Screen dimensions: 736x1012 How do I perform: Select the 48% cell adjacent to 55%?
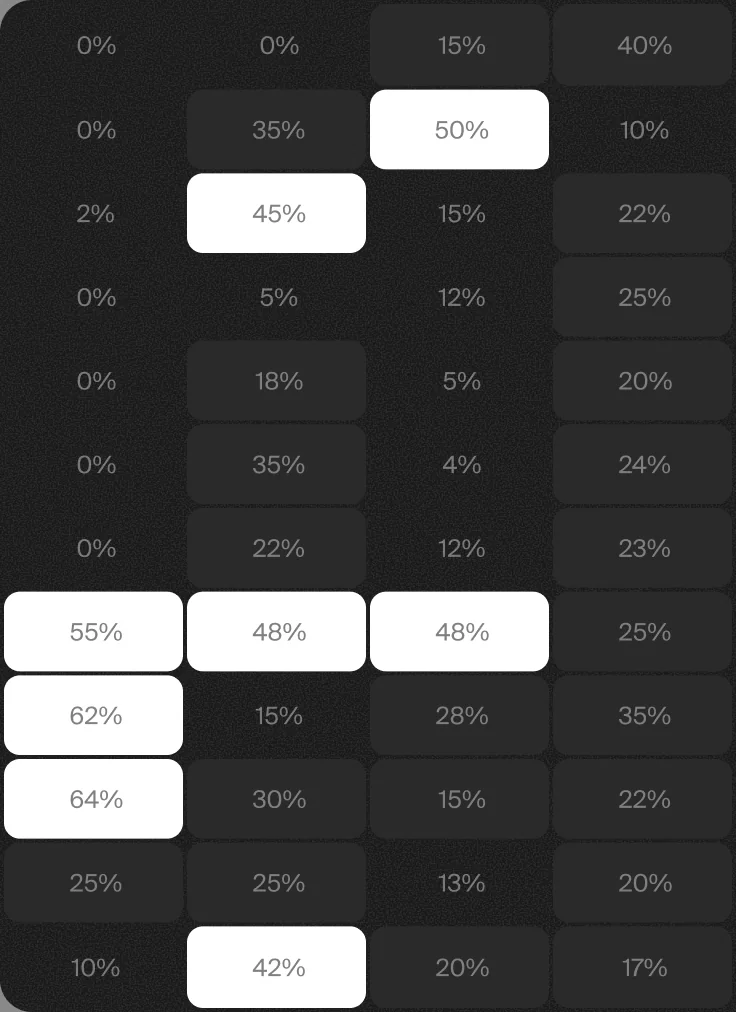[276, 632]
